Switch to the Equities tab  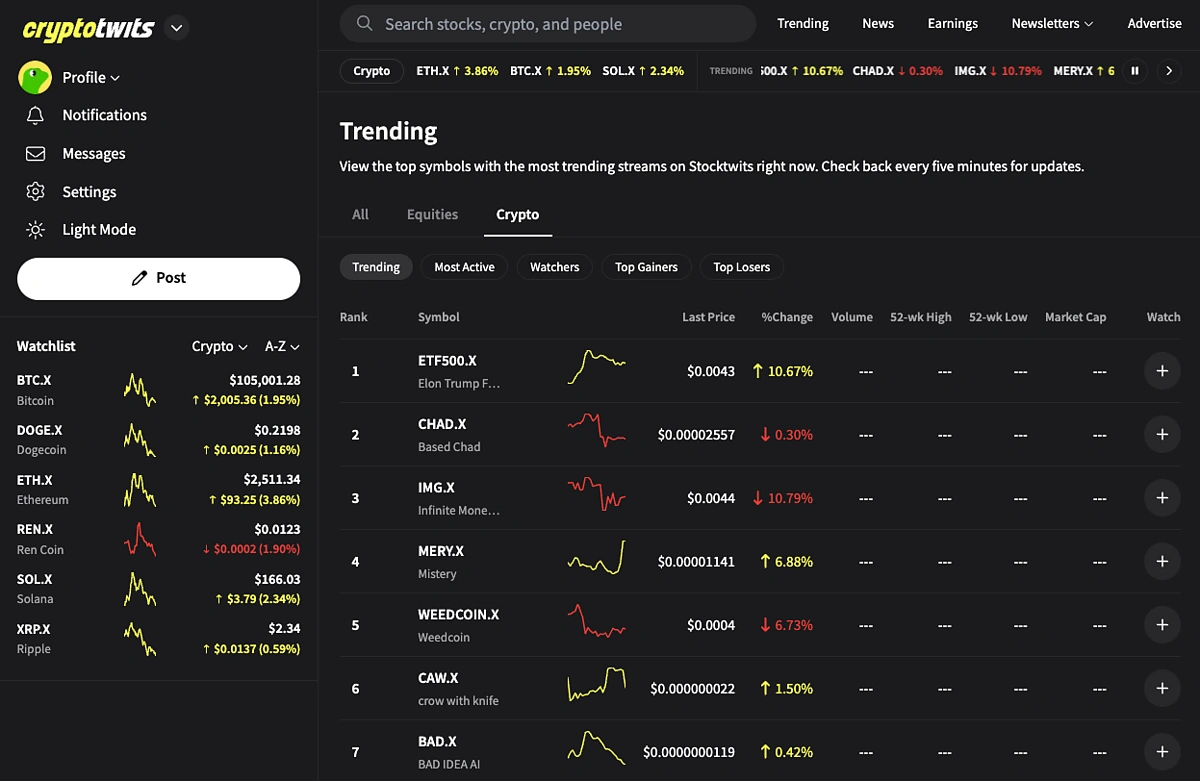(x=432, y=214)
